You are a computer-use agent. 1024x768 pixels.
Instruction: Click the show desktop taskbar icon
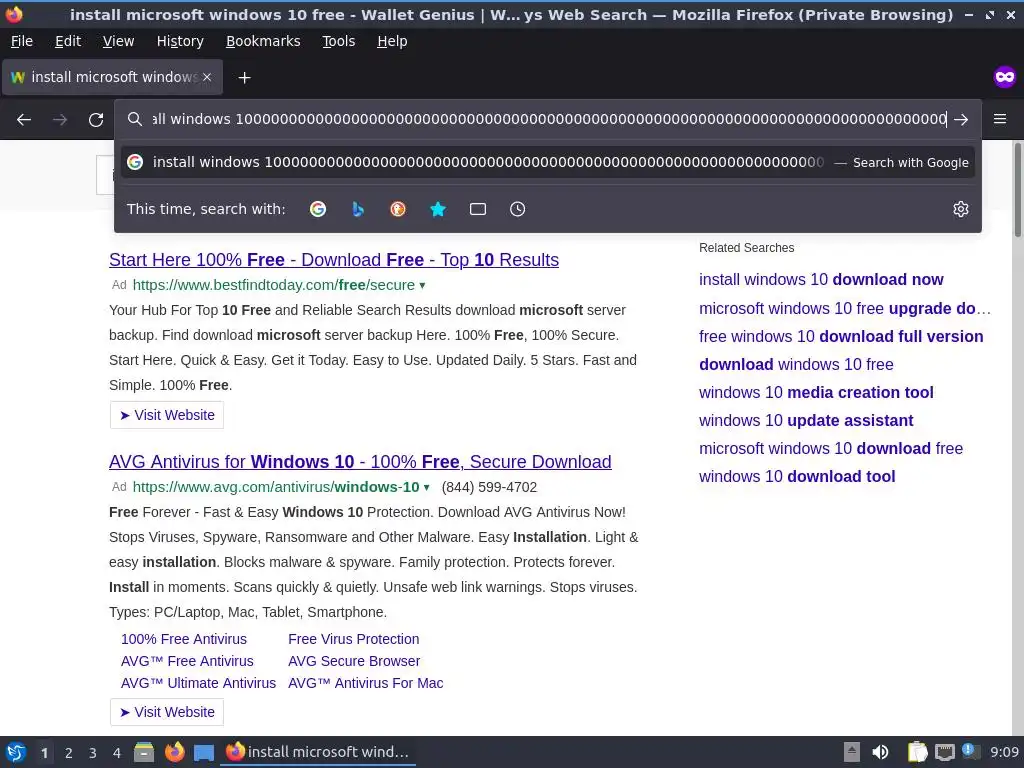(204, 752)
